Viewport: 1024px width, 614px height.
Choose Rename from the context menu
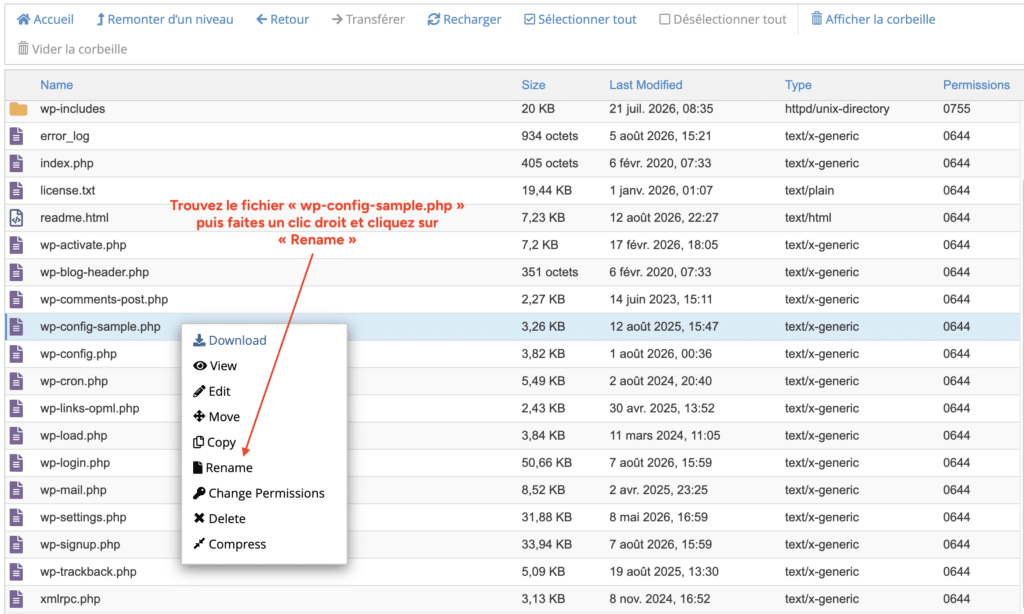click(x=223, y=468)
